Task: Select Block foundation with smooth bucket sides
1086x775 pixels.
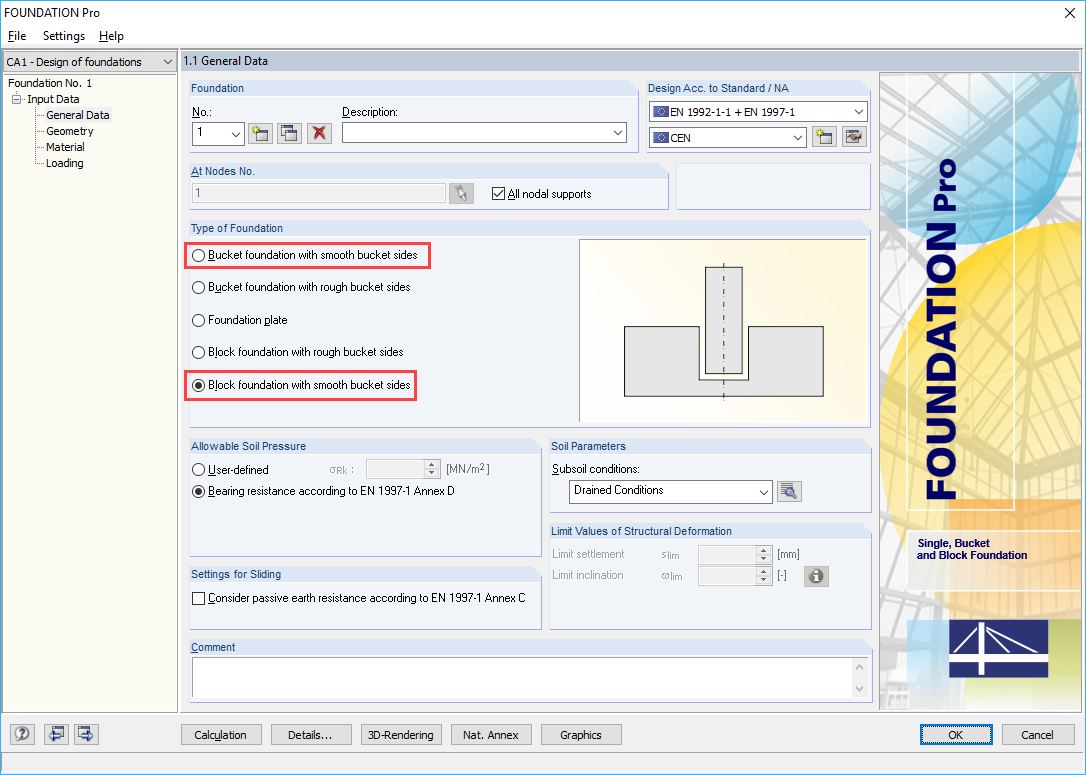Action: (301, 385)
